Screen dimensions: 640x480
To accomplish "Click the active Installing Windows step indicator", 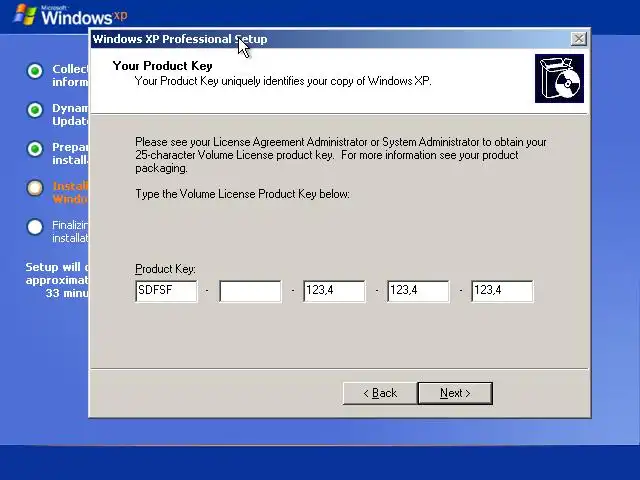I will (35, 188).
